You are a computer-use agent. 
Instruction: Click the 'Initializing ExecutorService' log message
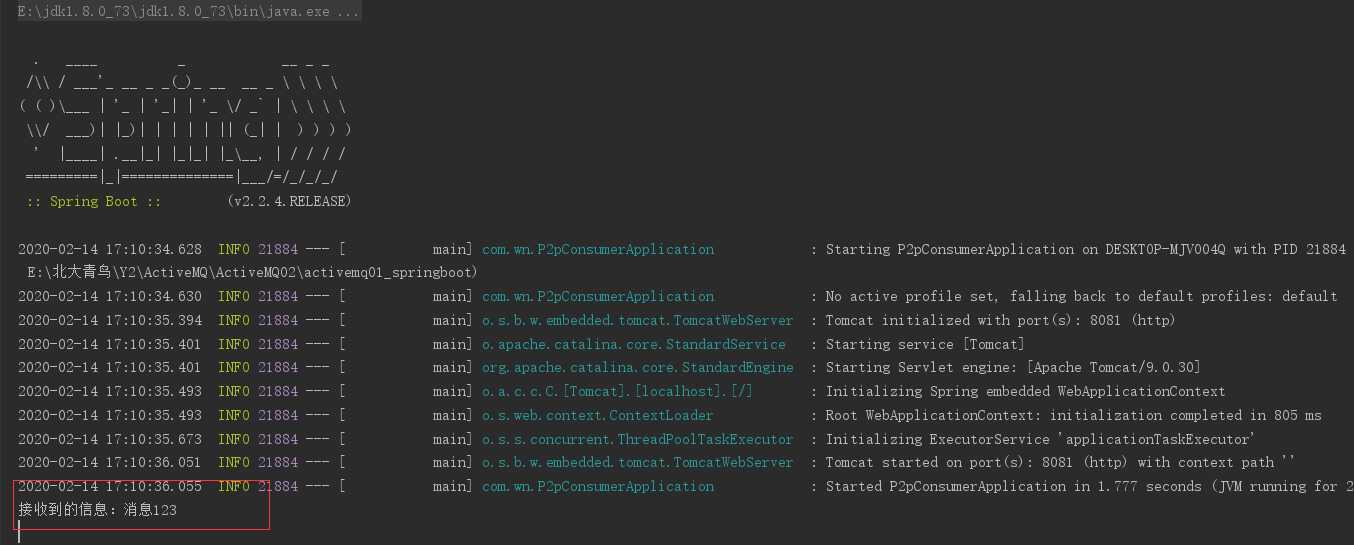tap(1038, 439)
